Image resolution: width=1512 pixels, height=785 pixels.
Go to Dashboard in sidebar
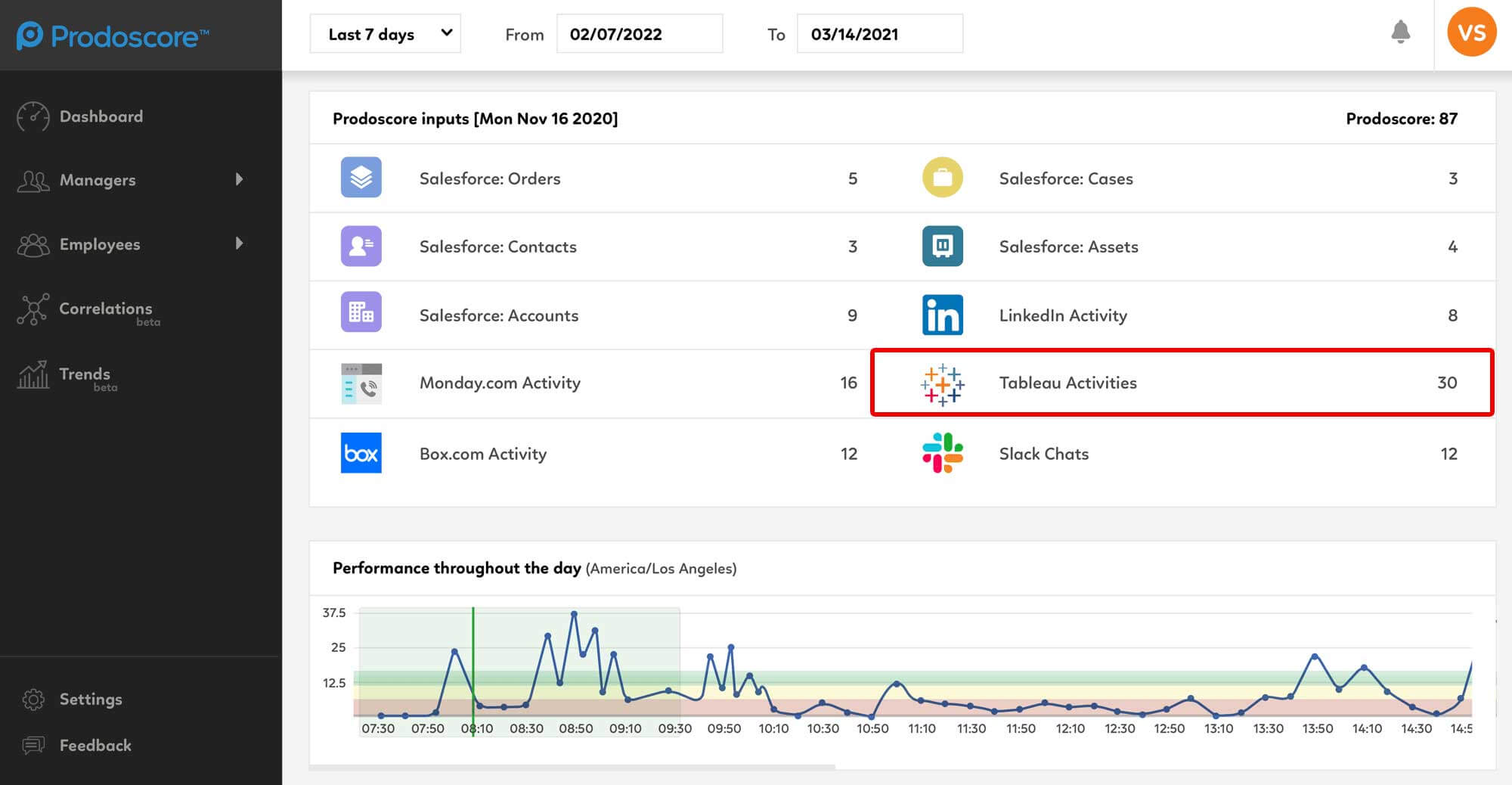point(101,116)
